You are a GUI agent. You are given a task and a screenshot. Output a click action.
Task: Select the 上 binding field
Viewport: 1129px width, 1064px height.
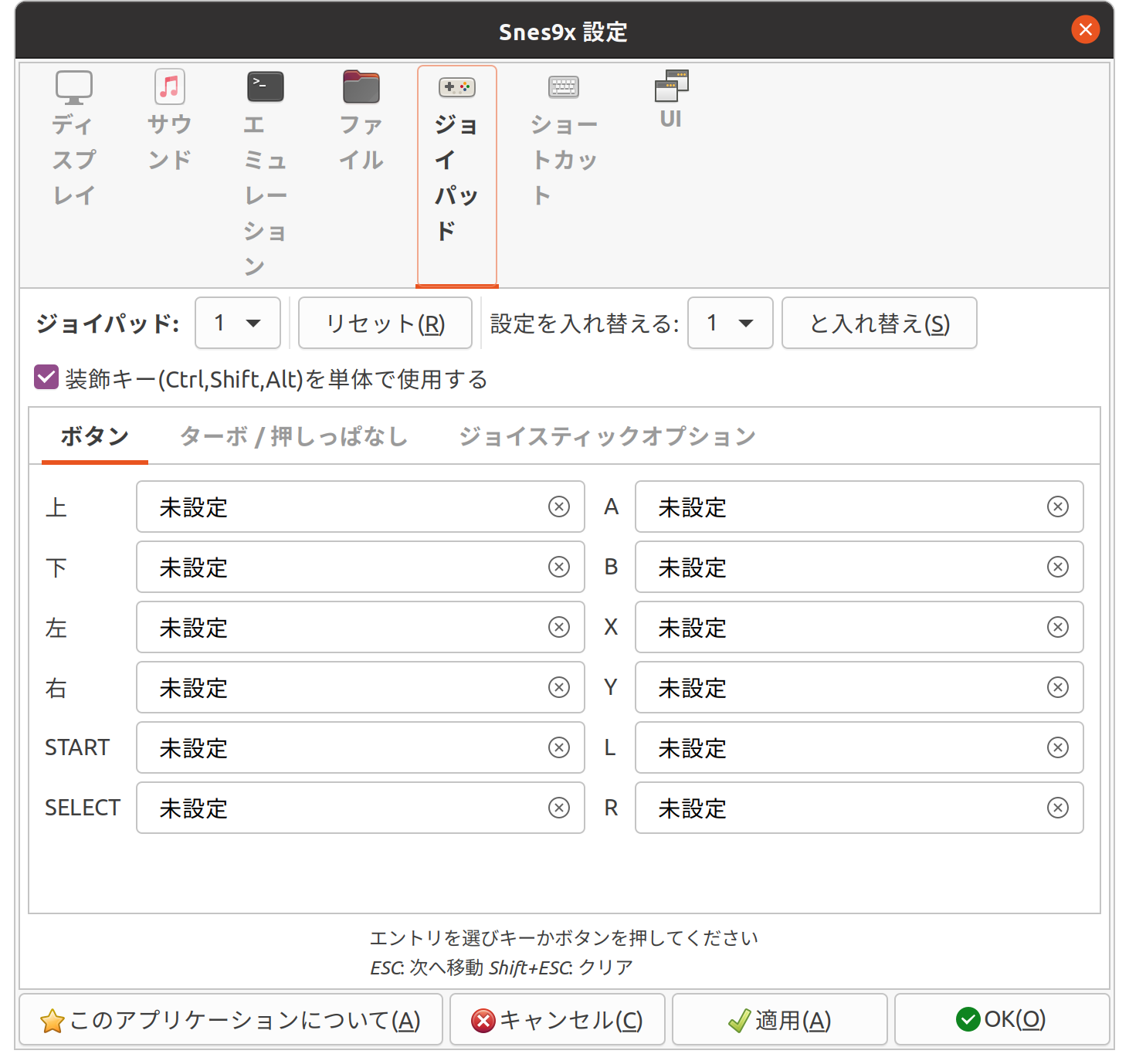361,507
